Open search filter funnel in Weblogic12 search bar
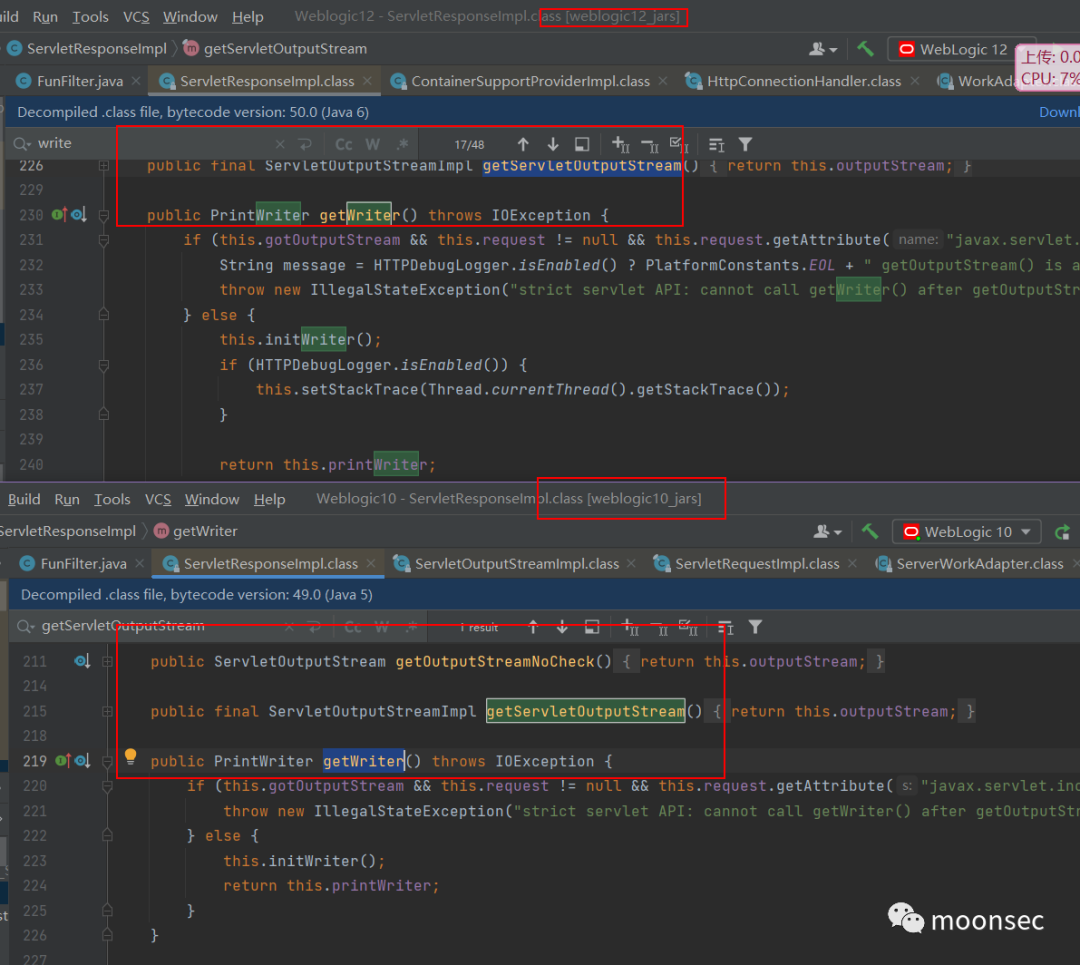The height and width of the screenshot is (965, 1080). (x=745, y=144)
